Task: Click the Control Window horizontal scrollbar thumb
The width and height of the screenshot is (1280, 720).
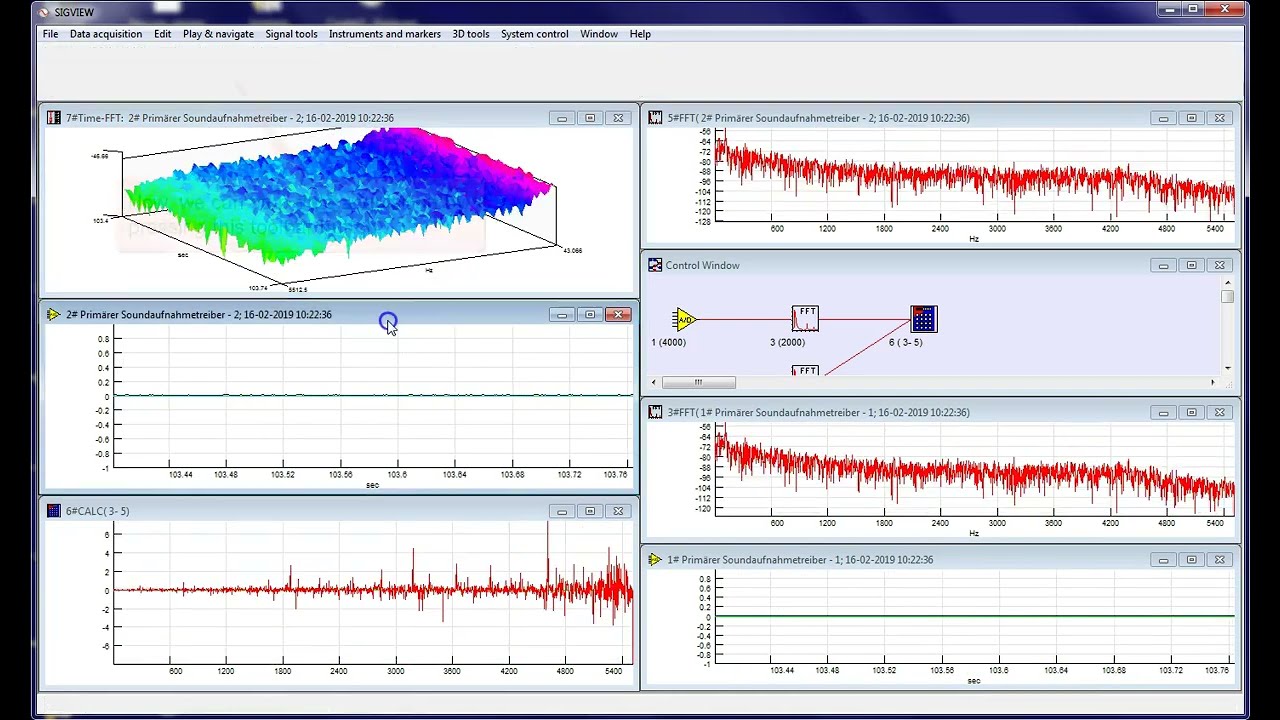Action: (x=698, y=382)
